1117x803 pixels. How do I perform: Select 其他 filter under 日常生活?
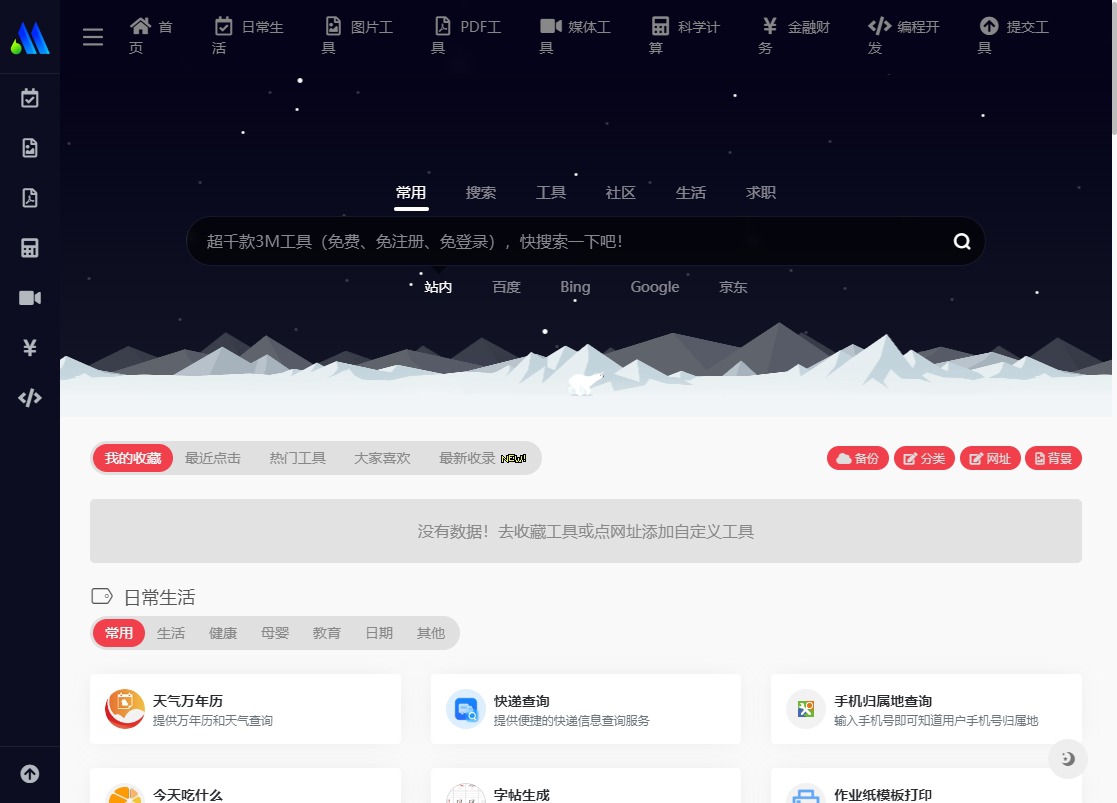[x=431, y=633]
